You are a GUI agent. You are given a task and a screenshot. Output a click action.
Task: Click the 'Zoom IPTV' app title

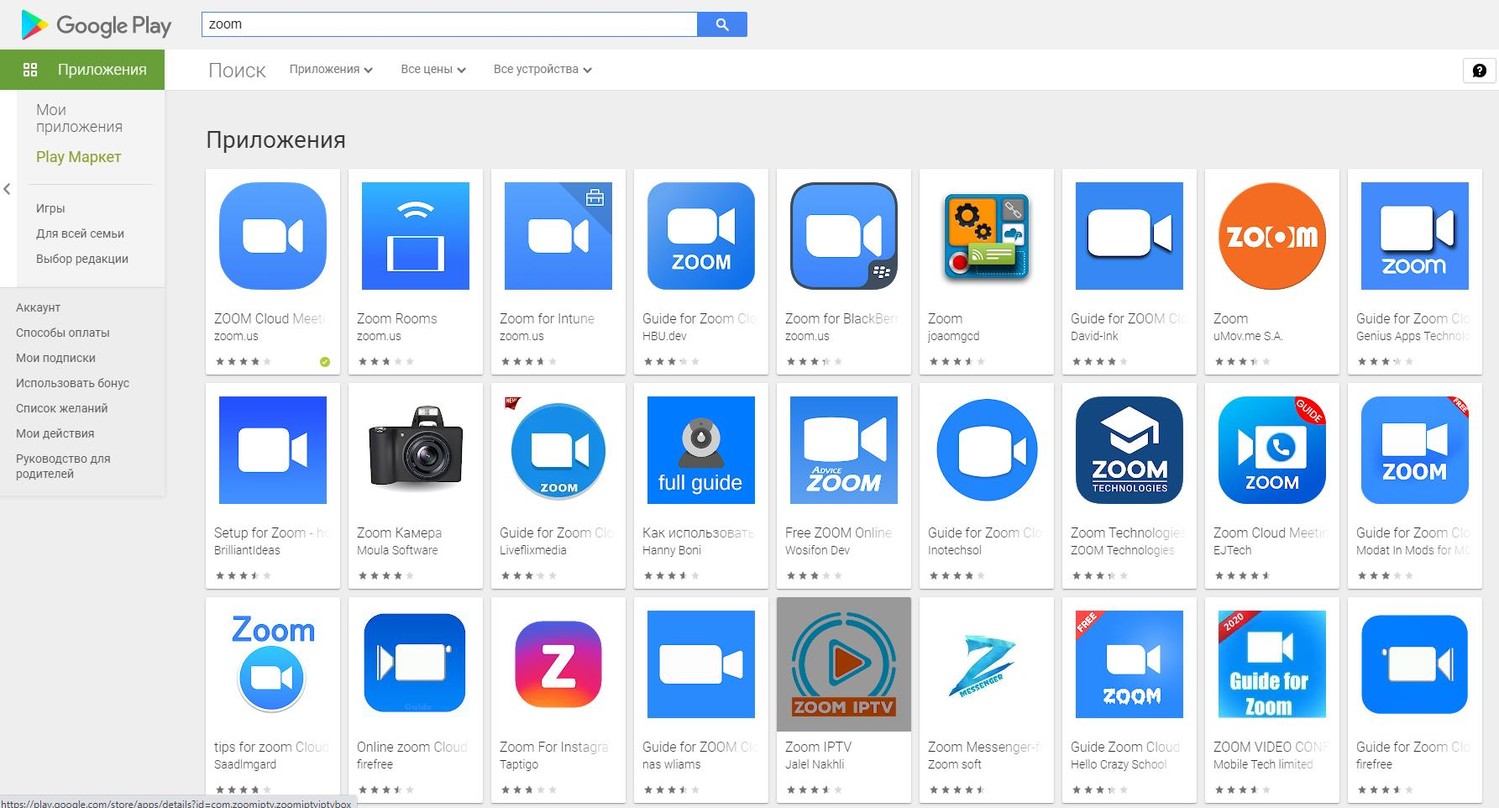tap(818, 747)
